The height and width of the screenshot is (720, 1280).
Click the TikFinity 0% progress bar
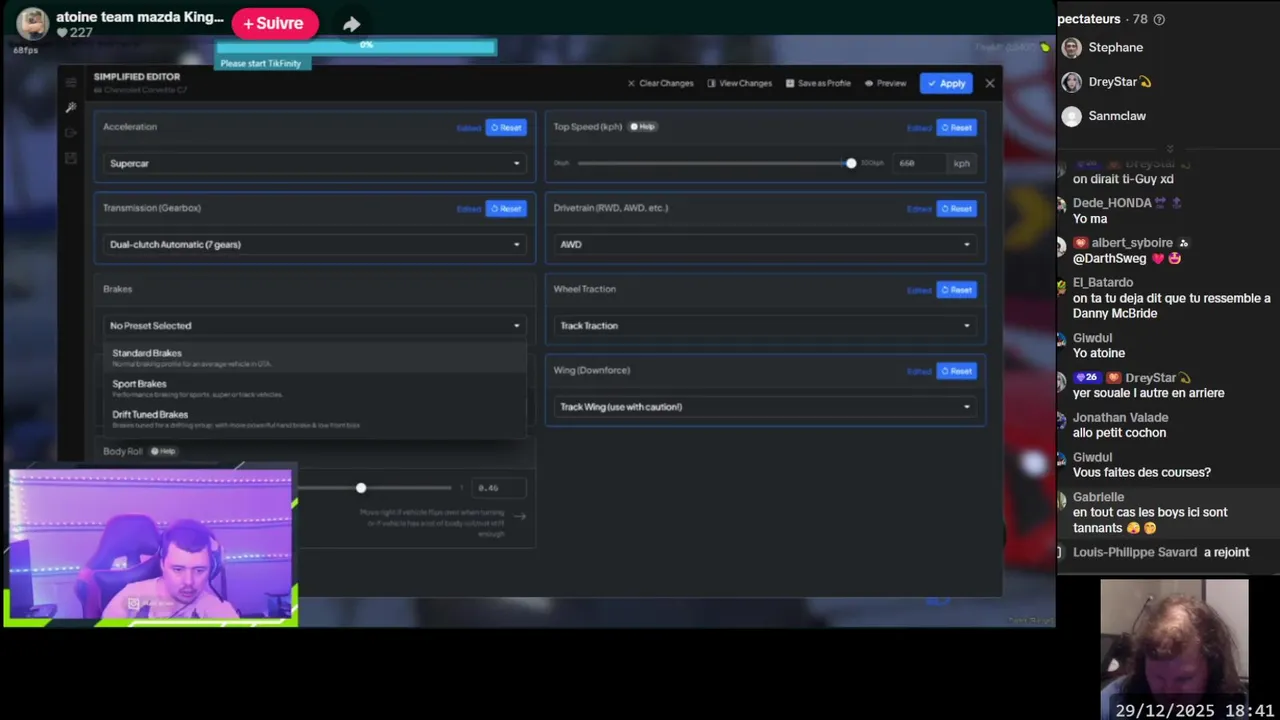[x=356, y=46]
